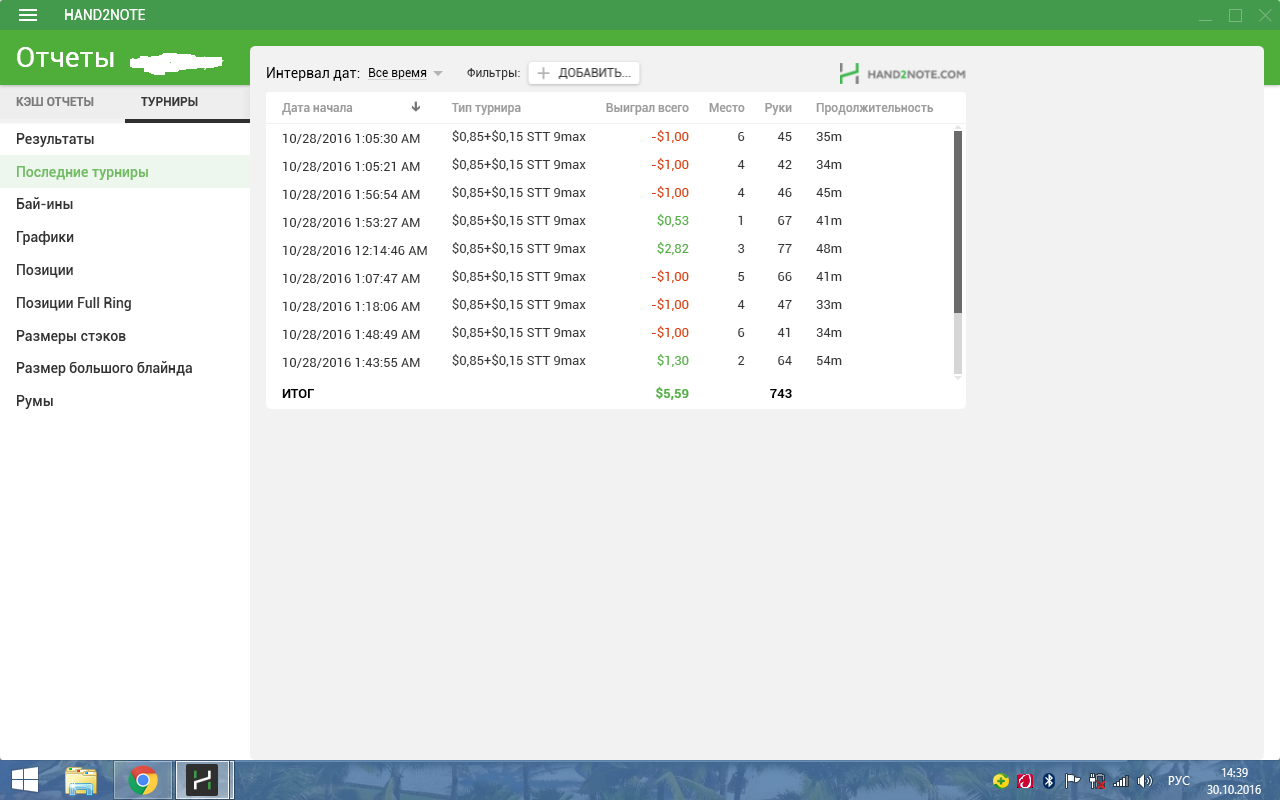Open Google Chrome from the taskbar
Screen dimensions: 1280x800
pyautogui.click(x=143, y=780)
